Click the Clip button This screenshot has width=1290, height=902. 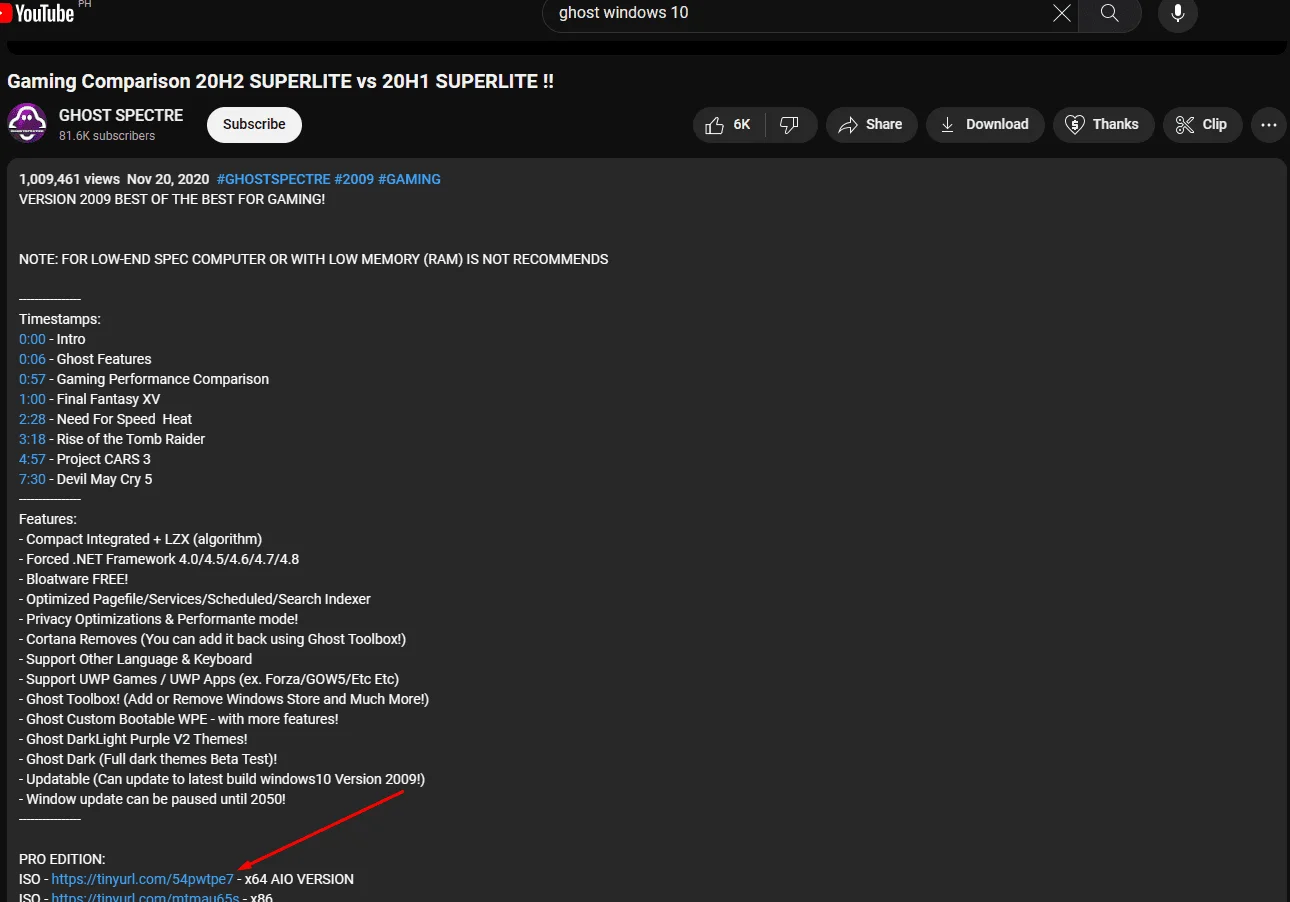click(x=1202, y=125)
